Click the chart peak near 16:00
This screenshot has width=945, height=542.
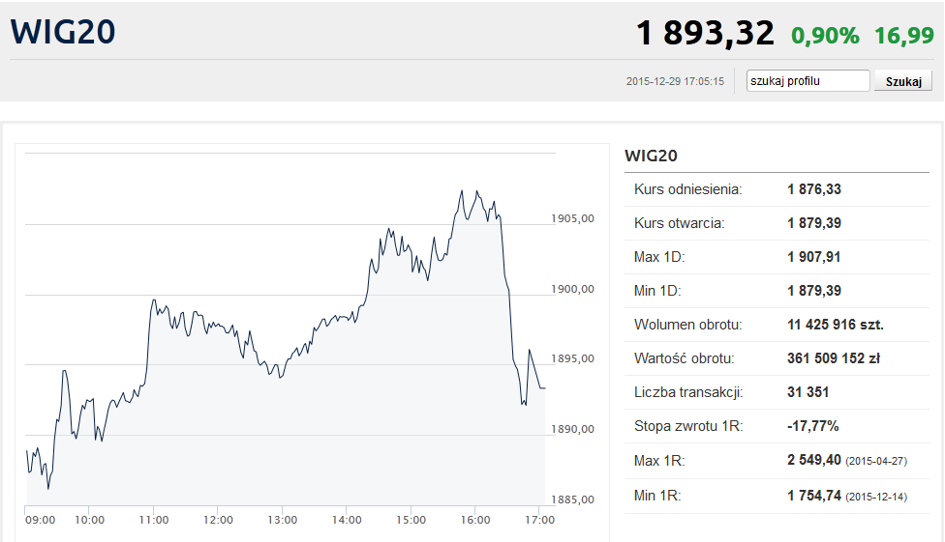tap(462, 191)
